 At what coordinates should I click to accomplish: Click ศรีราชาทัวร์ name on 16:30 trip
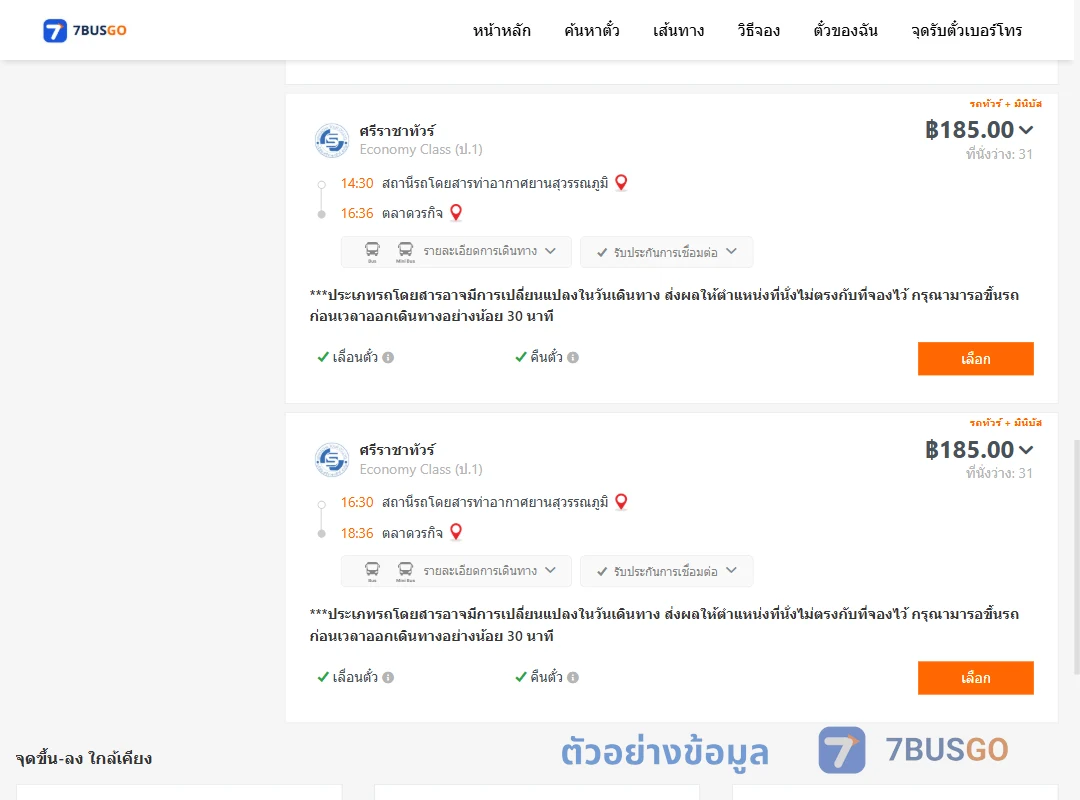pos(397,450)
